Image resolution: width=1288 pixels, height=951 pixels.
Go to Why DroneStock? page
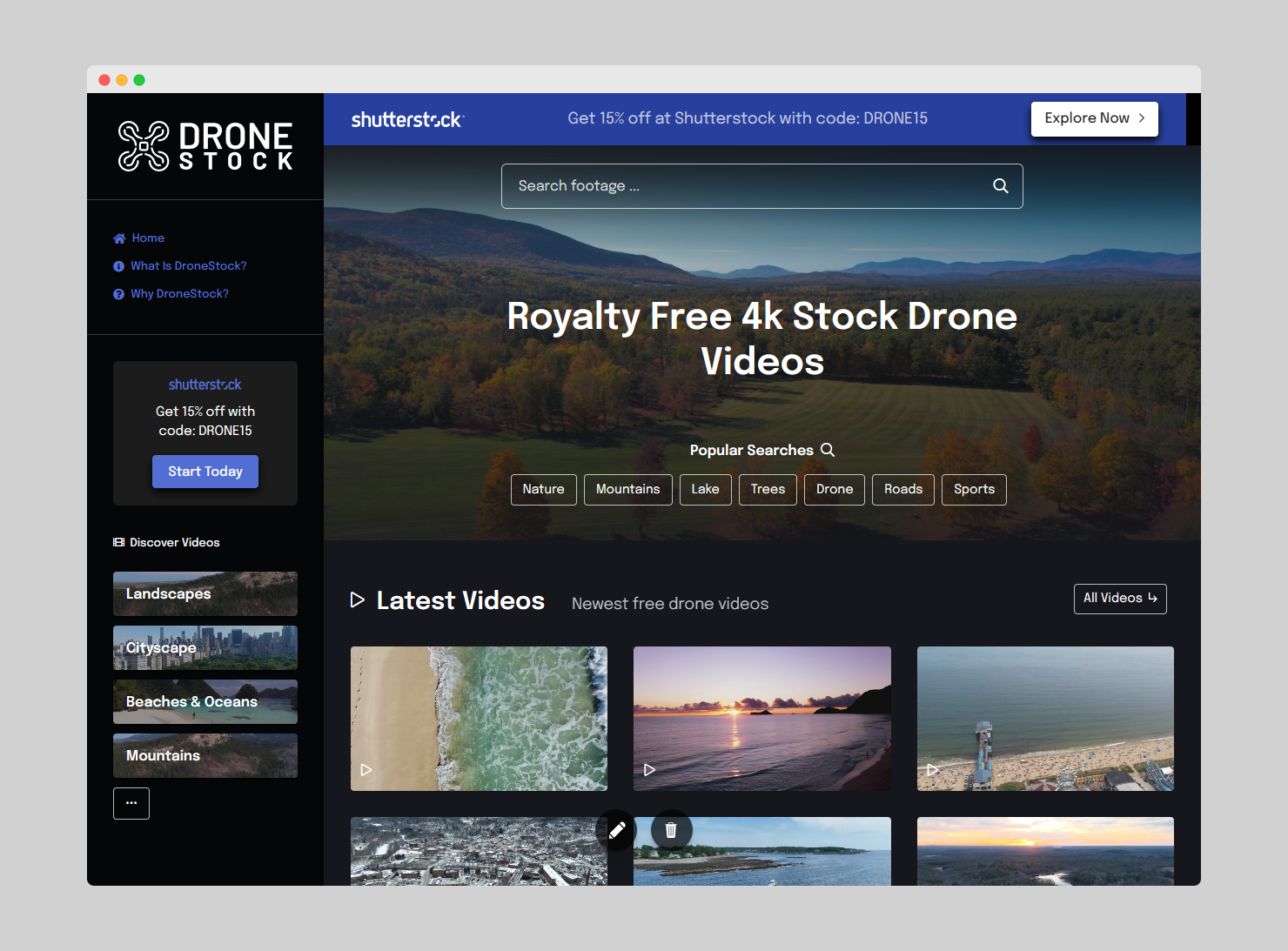click(x=179, y=294)
